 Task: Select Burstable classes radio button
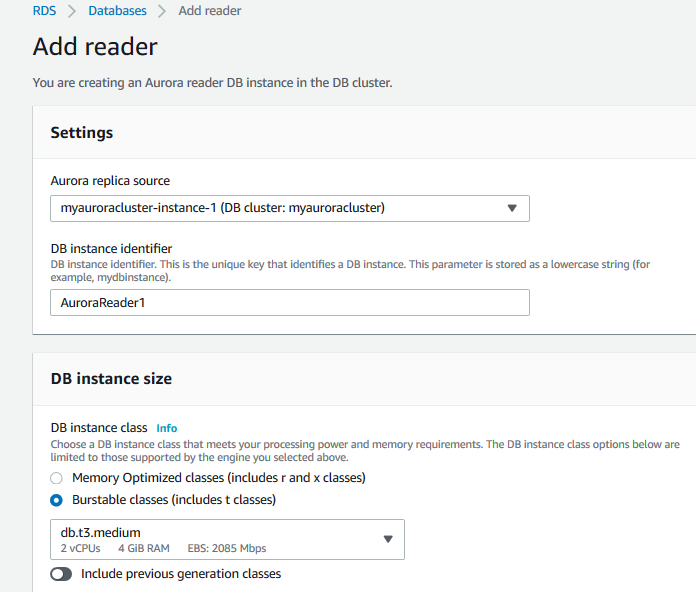pyautogui.click(x=57, y=499)
